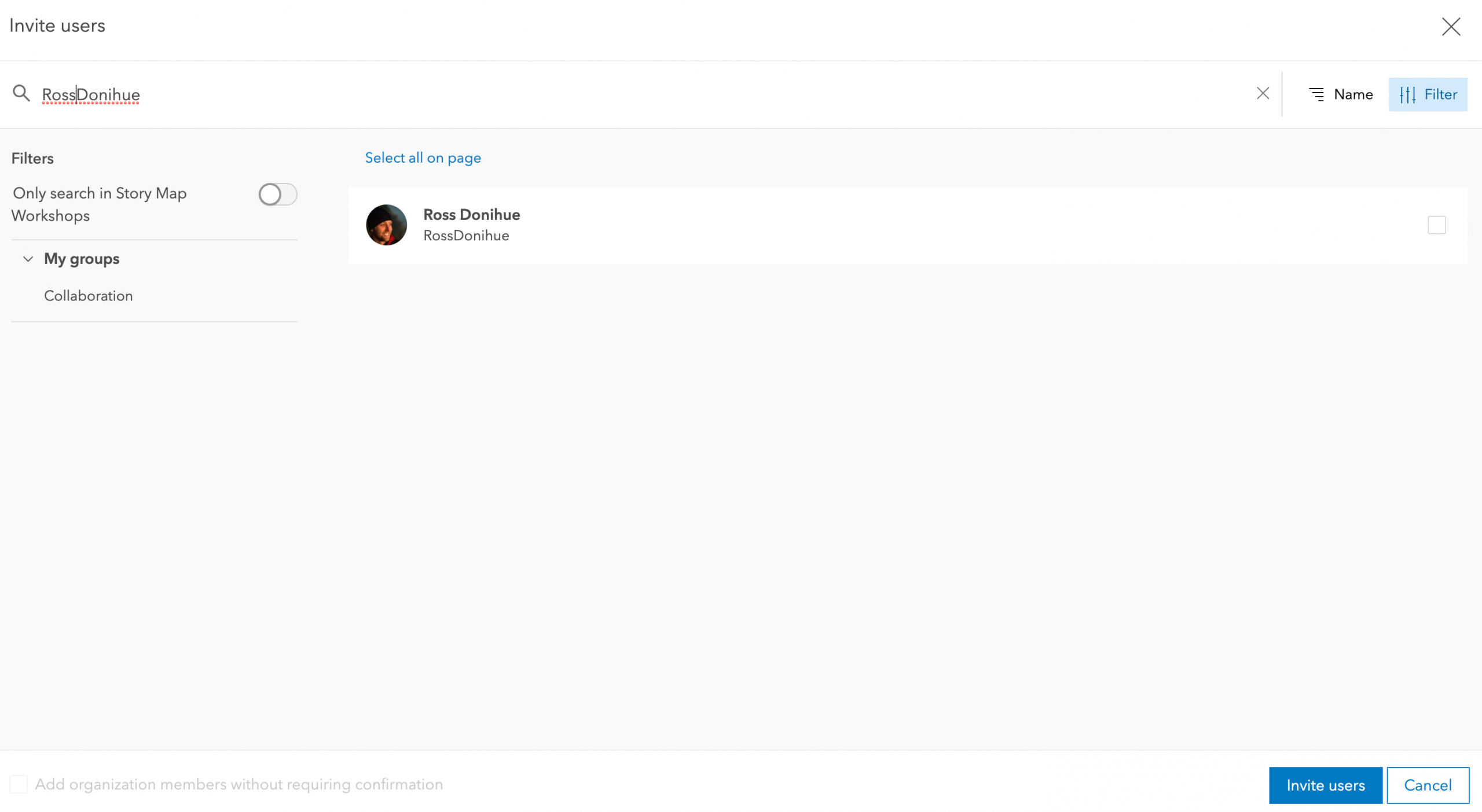Cancel the invite dialog
Screen dimensions: 1482x812
(1428, 785)
